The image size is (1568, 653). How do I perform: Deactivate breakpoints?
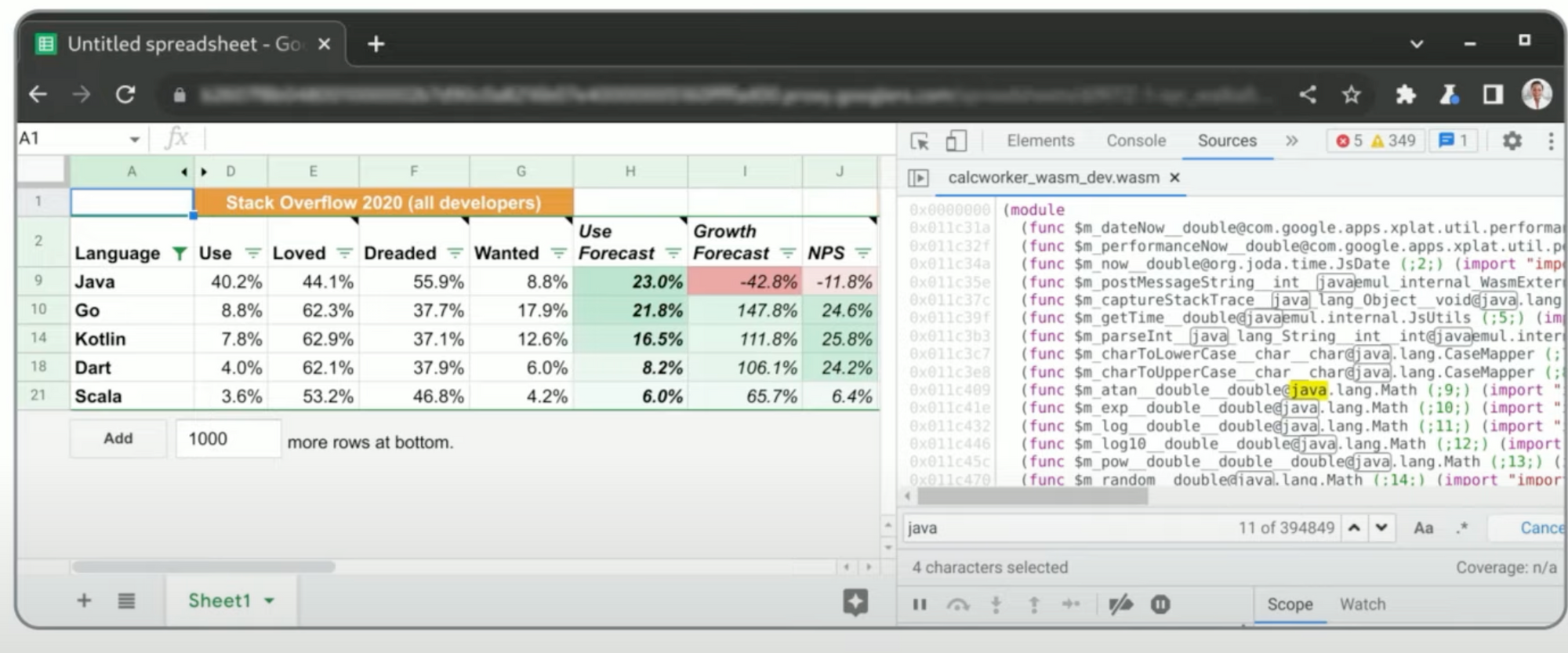pos(1120,604)
